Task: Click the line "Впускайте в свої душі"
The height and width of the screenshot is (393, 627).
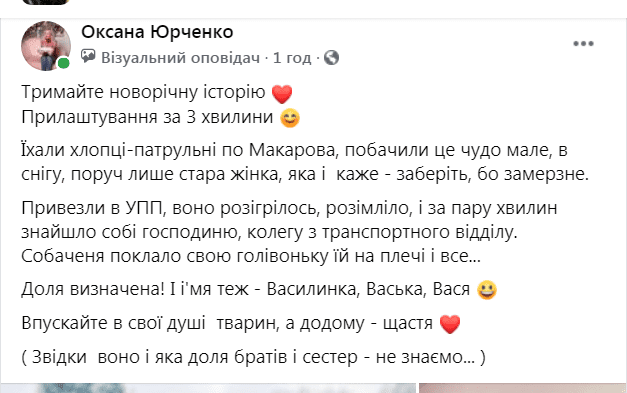Action: pyautogui.click(x=241, y=323)
